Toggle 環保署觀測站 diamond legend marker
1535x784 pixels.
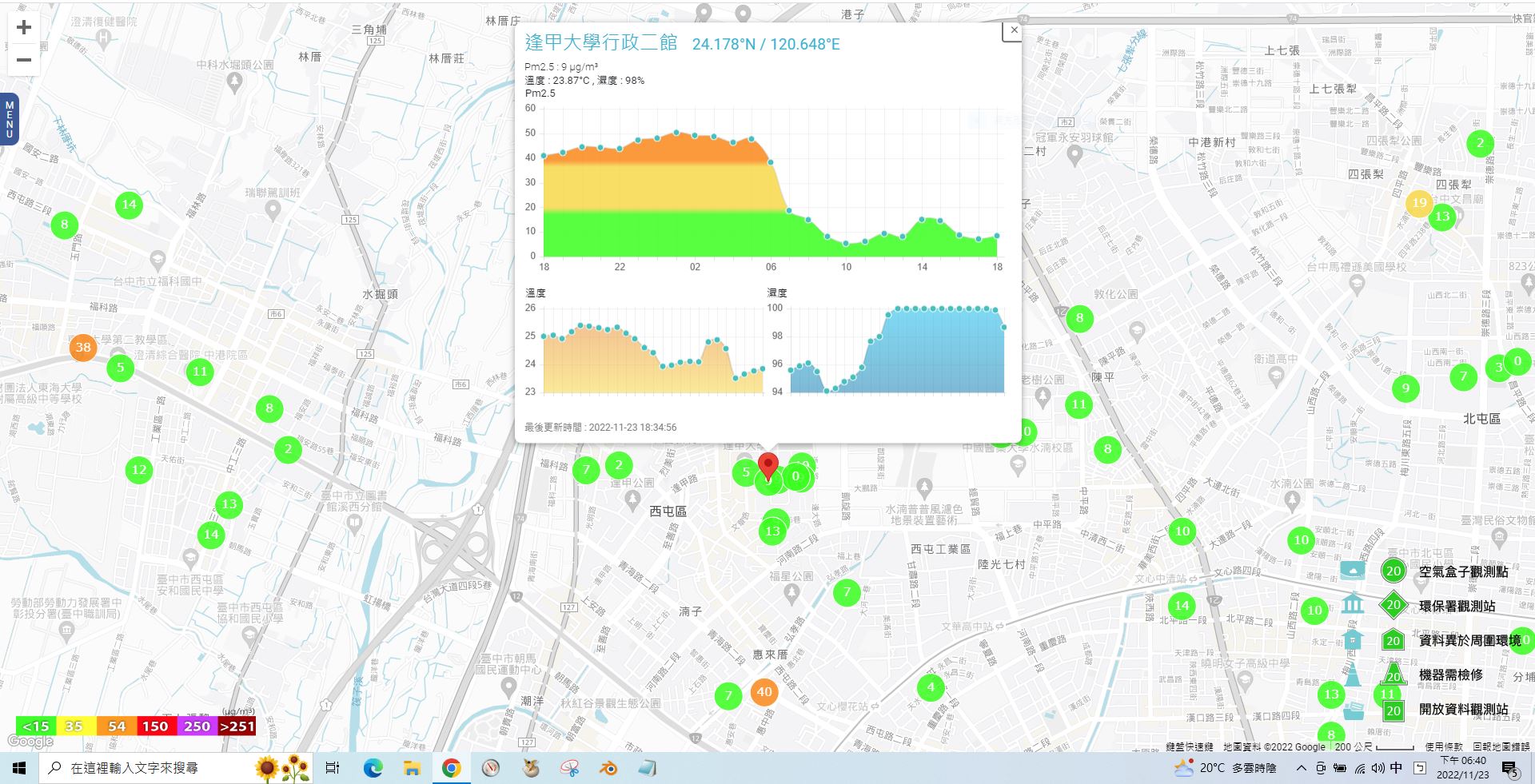coord(1393,605)
